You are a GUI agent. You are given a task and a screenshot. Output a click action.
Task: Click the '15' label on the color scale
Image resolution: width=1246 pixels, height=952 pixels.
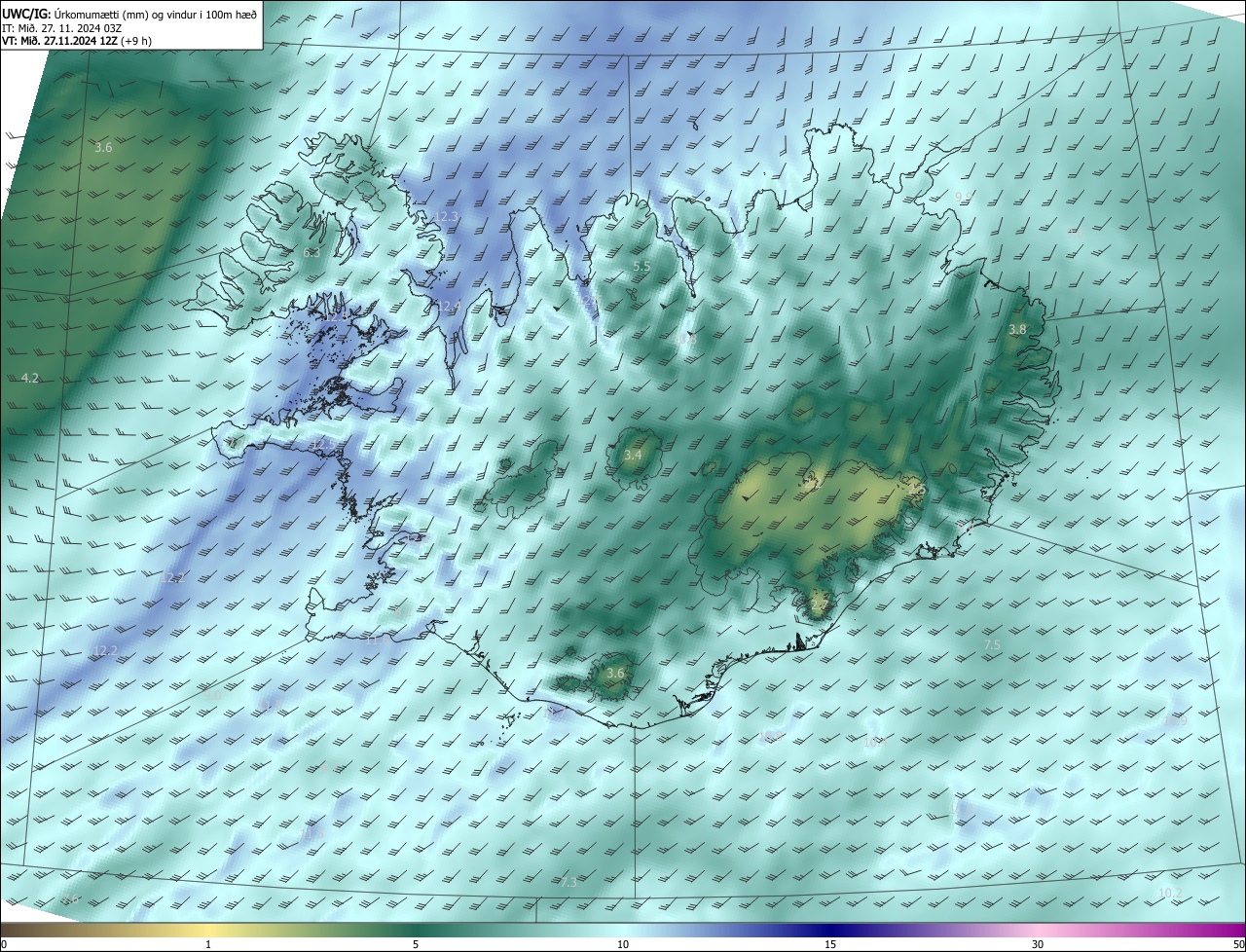pyautogui.click(x=830, y=944)
